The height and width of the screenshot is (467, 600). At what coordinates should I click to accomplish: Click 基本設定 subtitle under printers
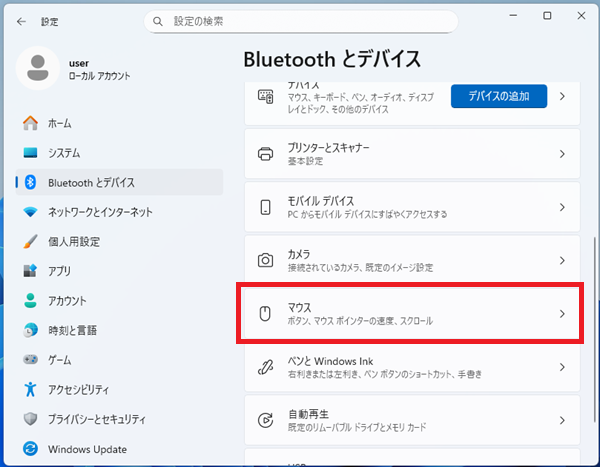pos(305,161)
